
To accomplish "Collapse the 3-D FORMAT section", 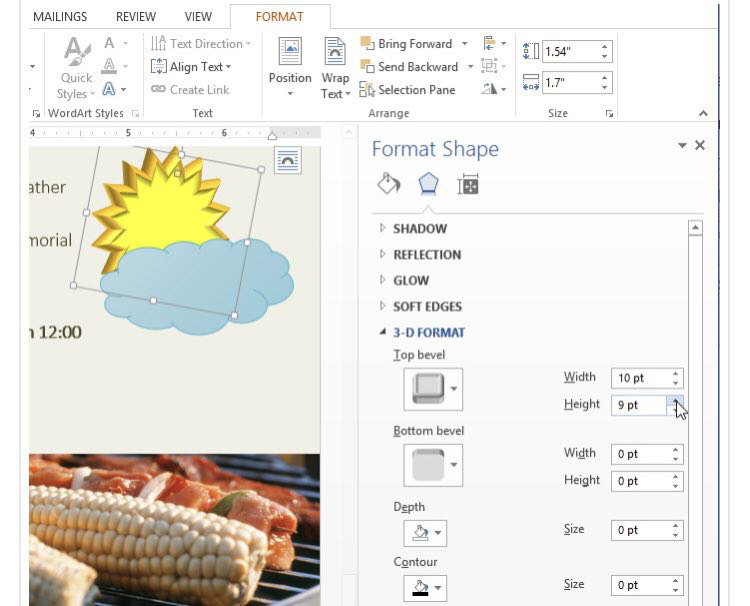I will (428, 333).
